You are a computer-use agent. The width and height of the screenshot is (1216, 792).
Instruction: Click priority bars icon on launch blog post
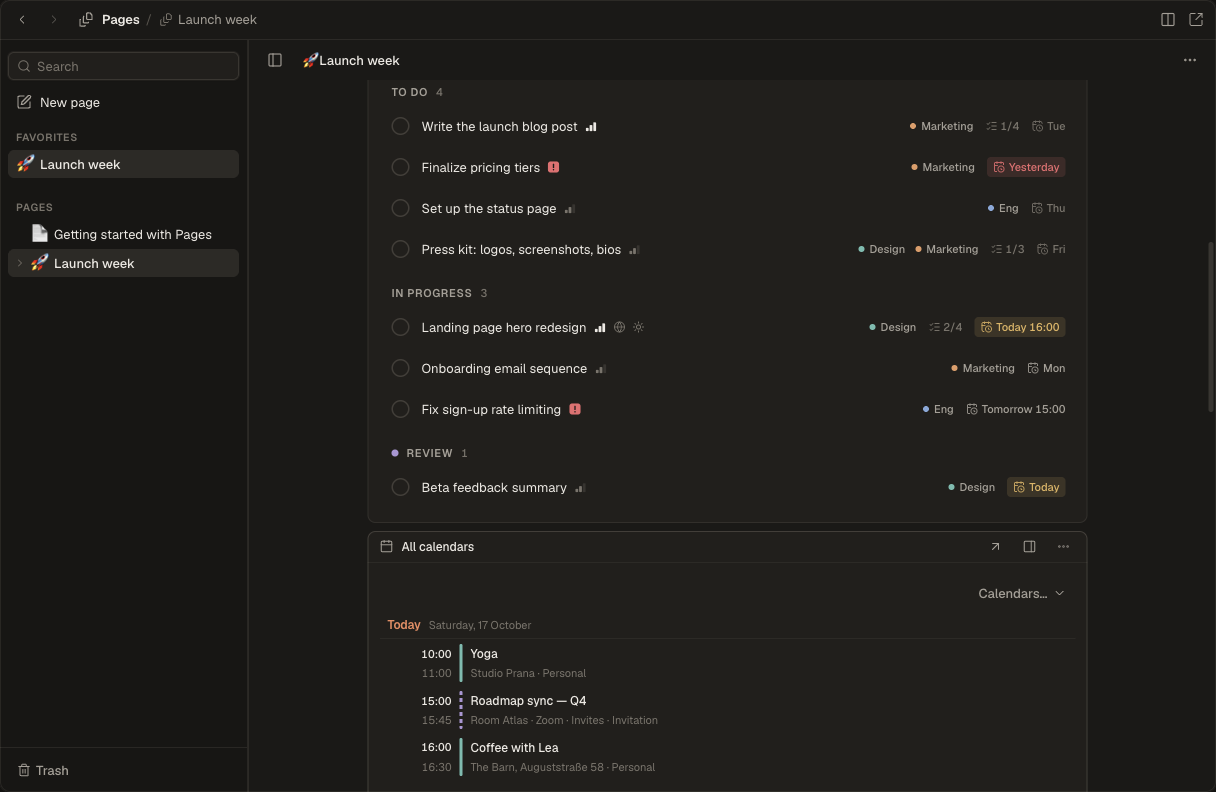(x=591, y=127)
